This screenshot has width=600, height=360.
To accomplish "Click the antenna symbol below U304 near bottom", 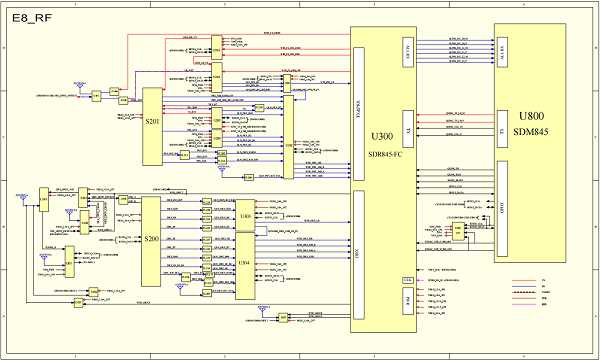I will pyautogui.click(x=262, y=308).
